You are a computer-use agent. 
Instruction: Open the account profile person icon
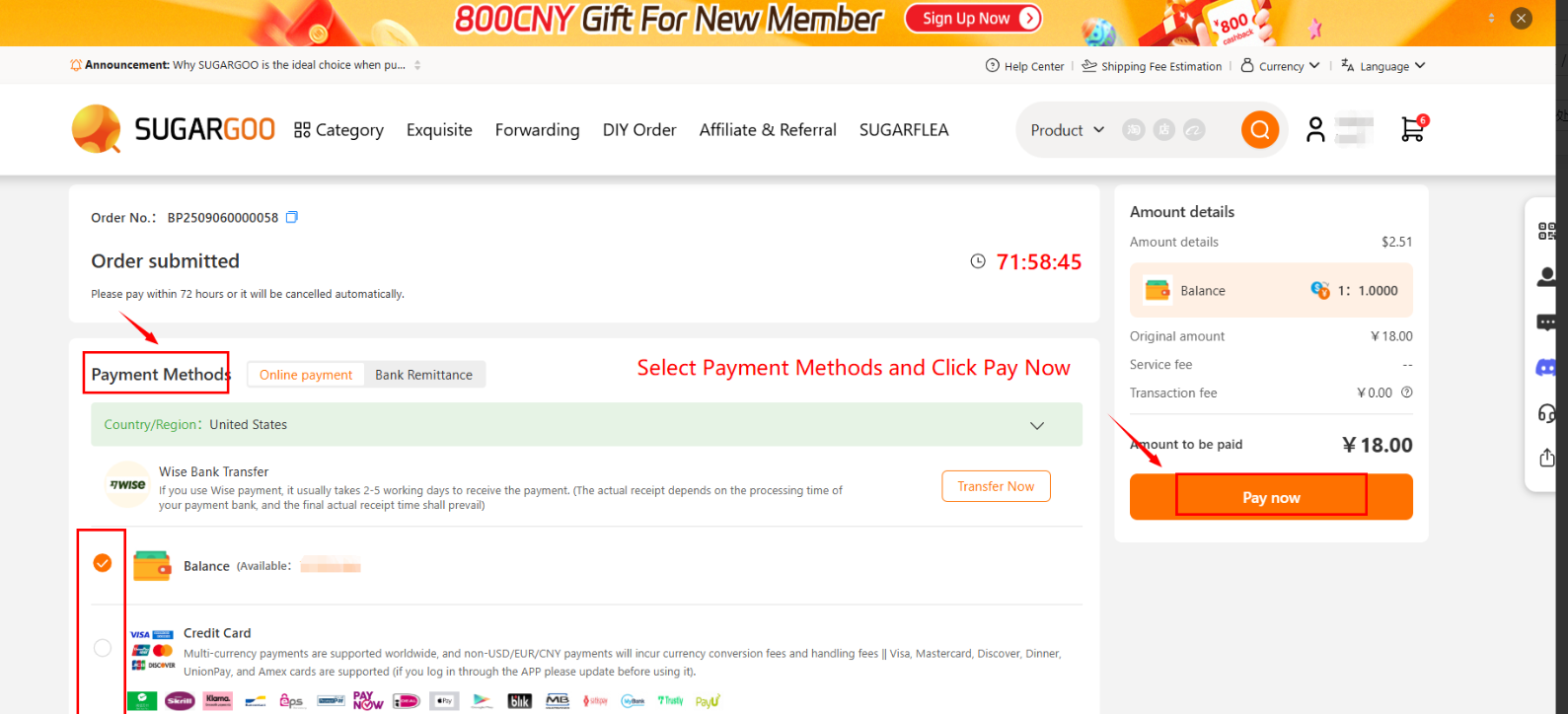click(x=1315, y=129)
